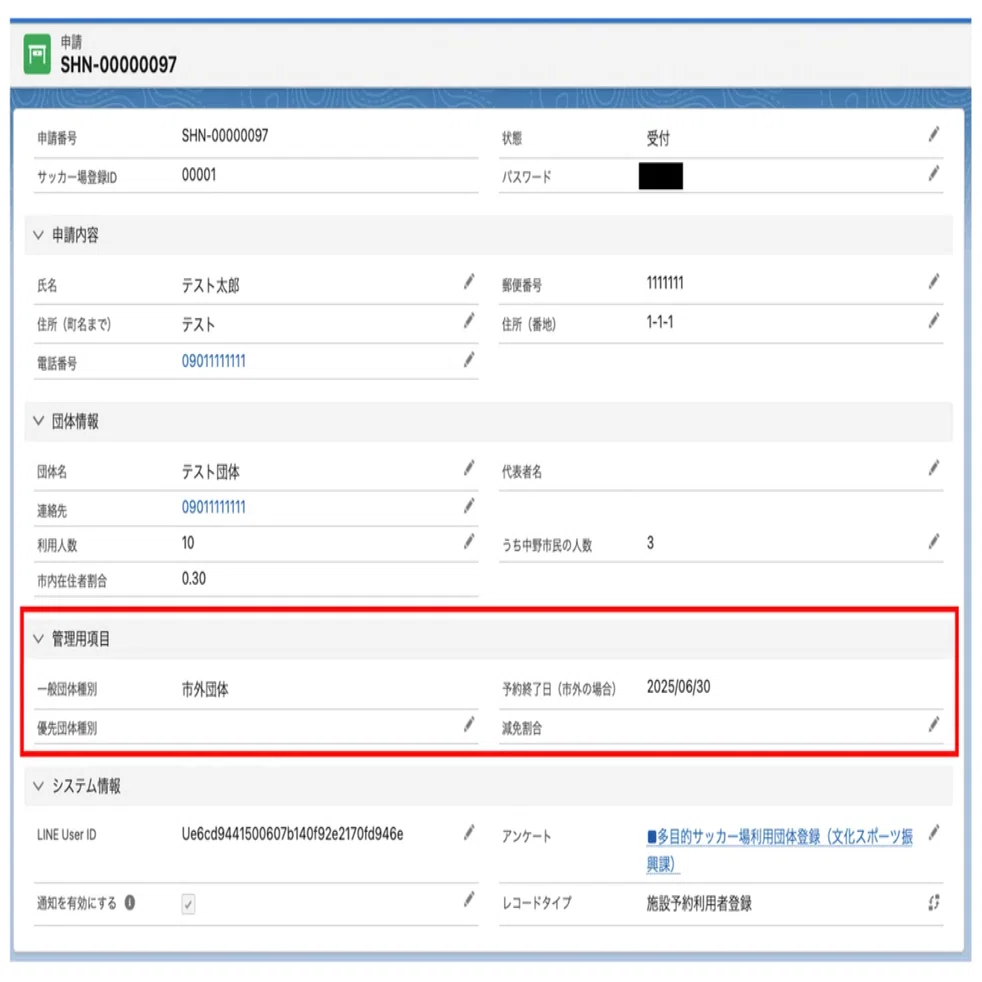Edit the アンケート field pencil icon

pos(934,832)
